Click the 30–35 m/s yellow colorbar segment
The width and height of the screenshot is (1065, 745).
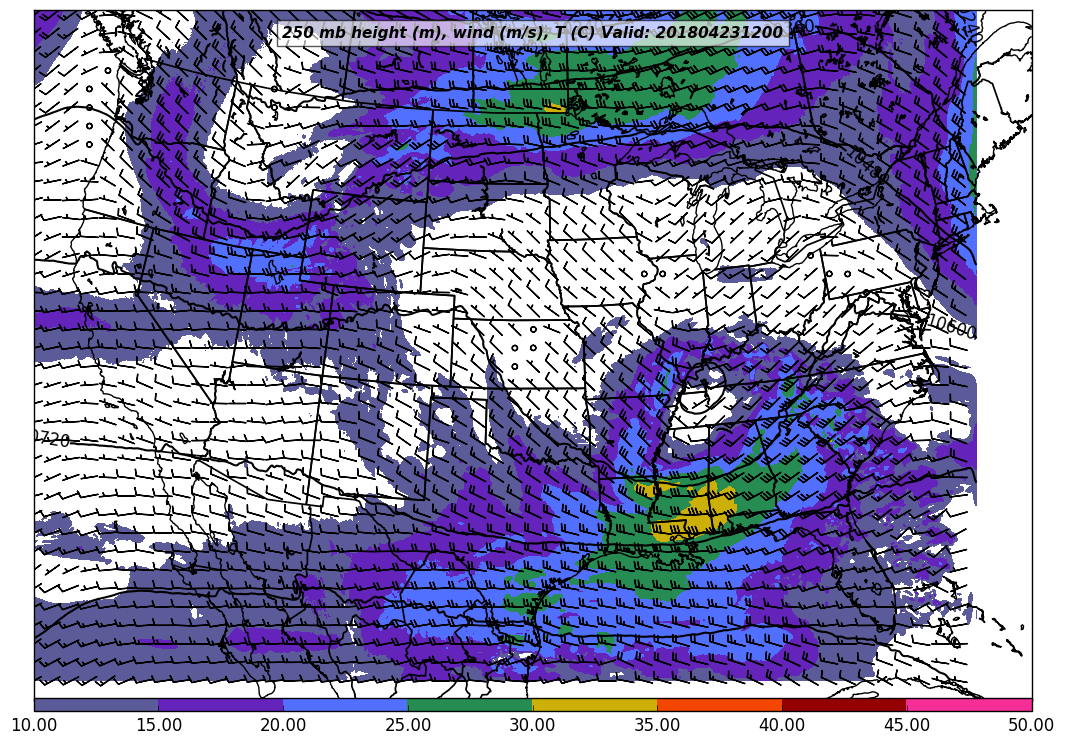pos(595,705)
